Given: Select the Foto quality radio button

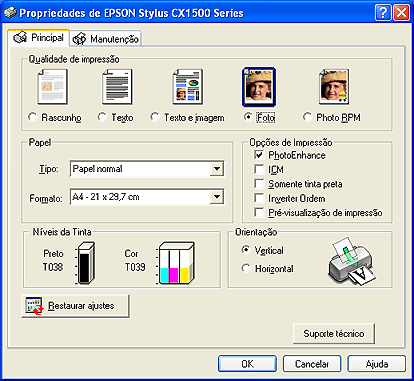Looking at the screenshot, I should (x=248, y=117).
